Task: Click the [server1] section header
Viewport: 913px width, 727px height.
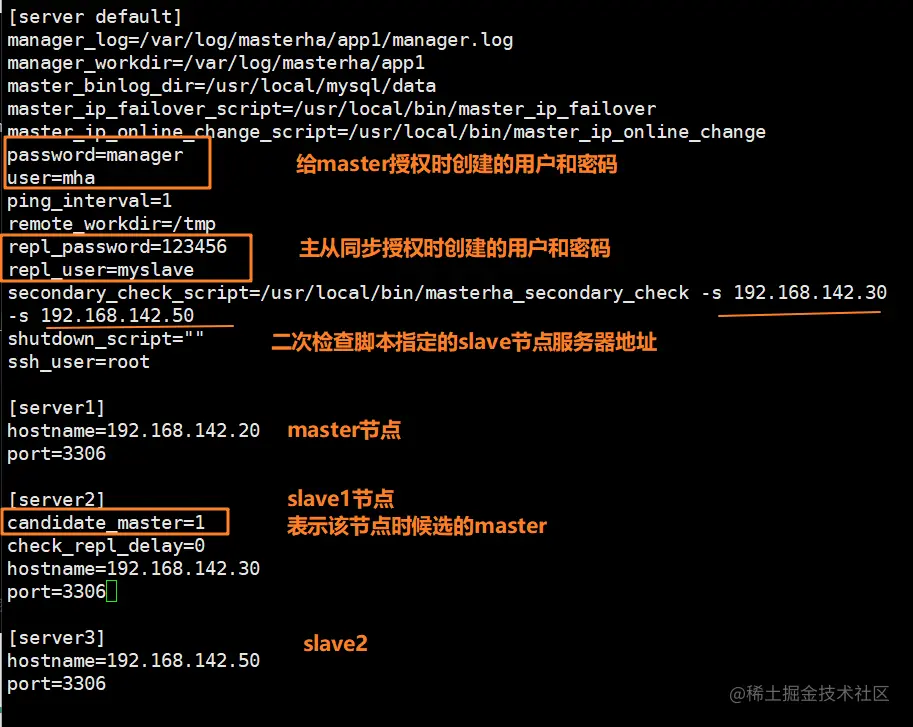Action: pos(56,408)
